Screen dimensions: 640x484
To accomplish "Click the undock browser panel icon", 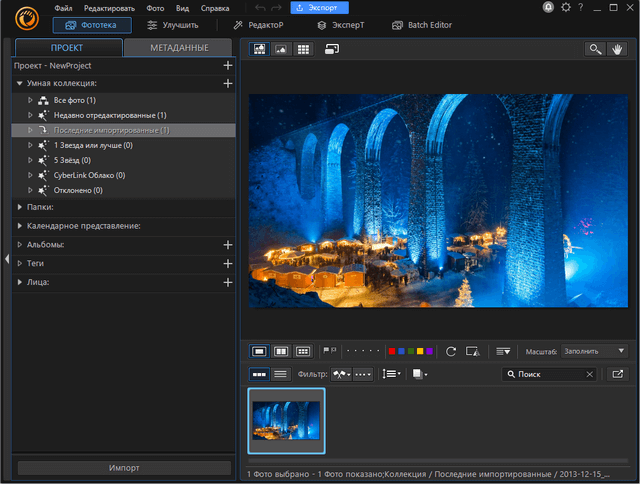I will click(x=618, y=374).
